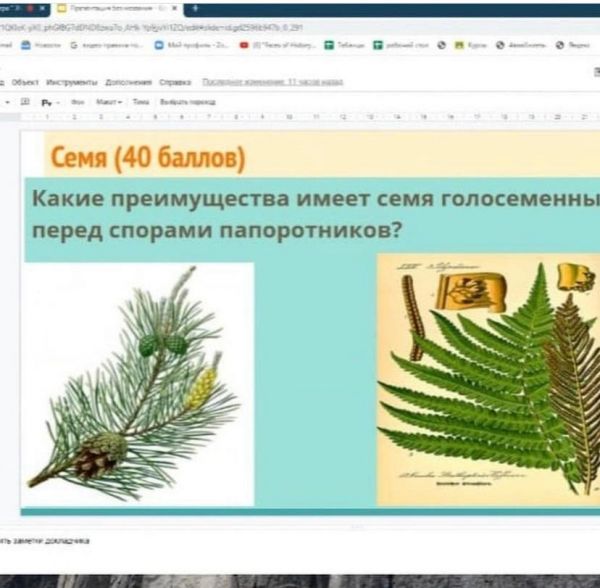Viewport: 600px width, 588px height.
Task: Open the Курсы bookmark
Action: point(469,45)
